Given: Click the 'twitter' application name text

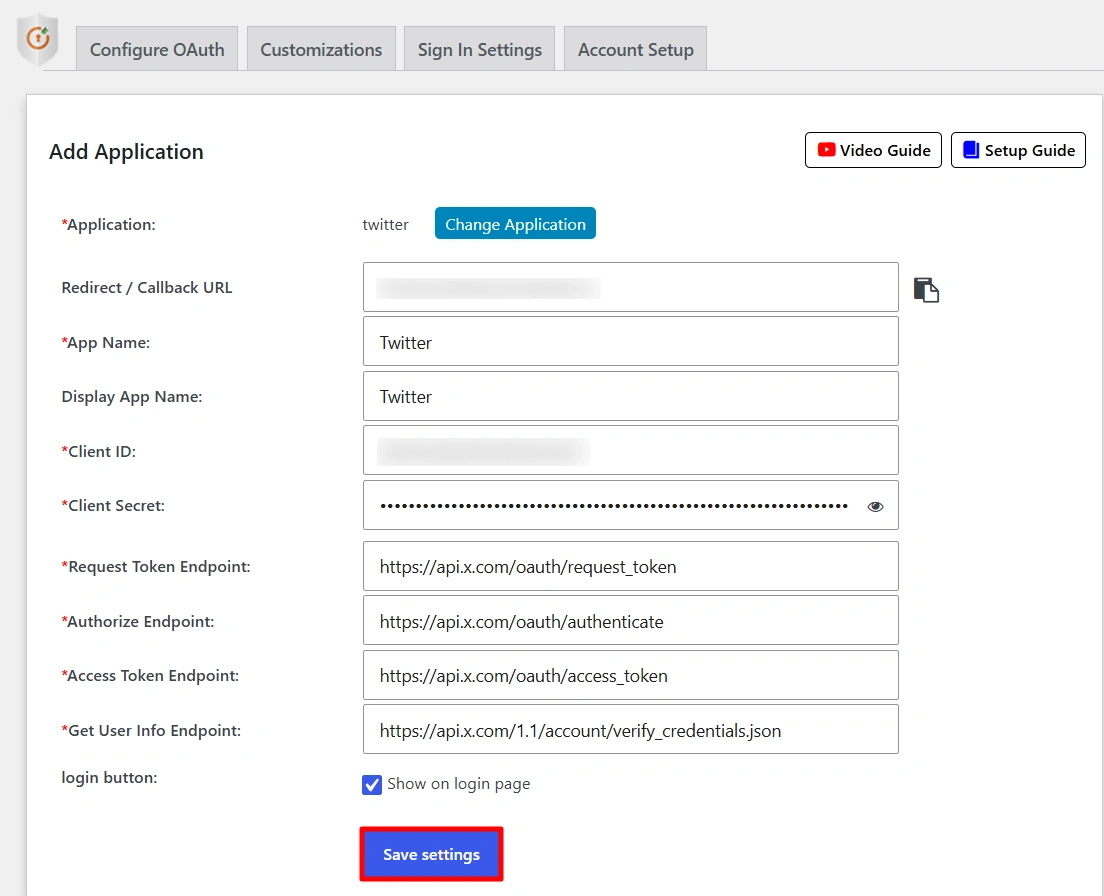Looking at the screenshot, I should point(385,225).
